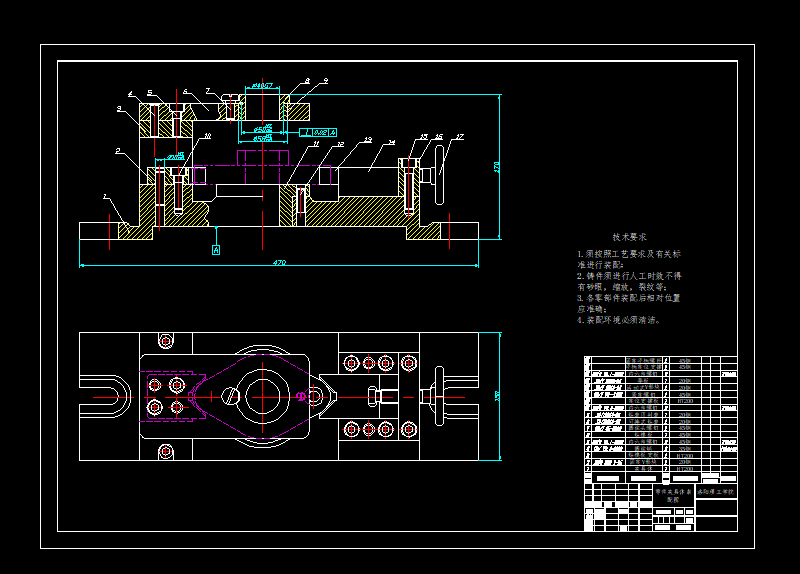Select part balloon number 1
This screenshot has height=574, width=800.
[105, 196]
